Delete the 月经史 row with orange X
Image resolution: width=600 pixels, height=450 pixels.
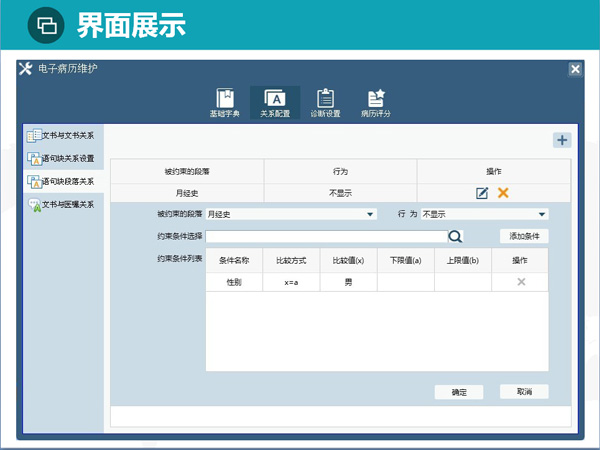pyautogui.click(x=503, y=193)
